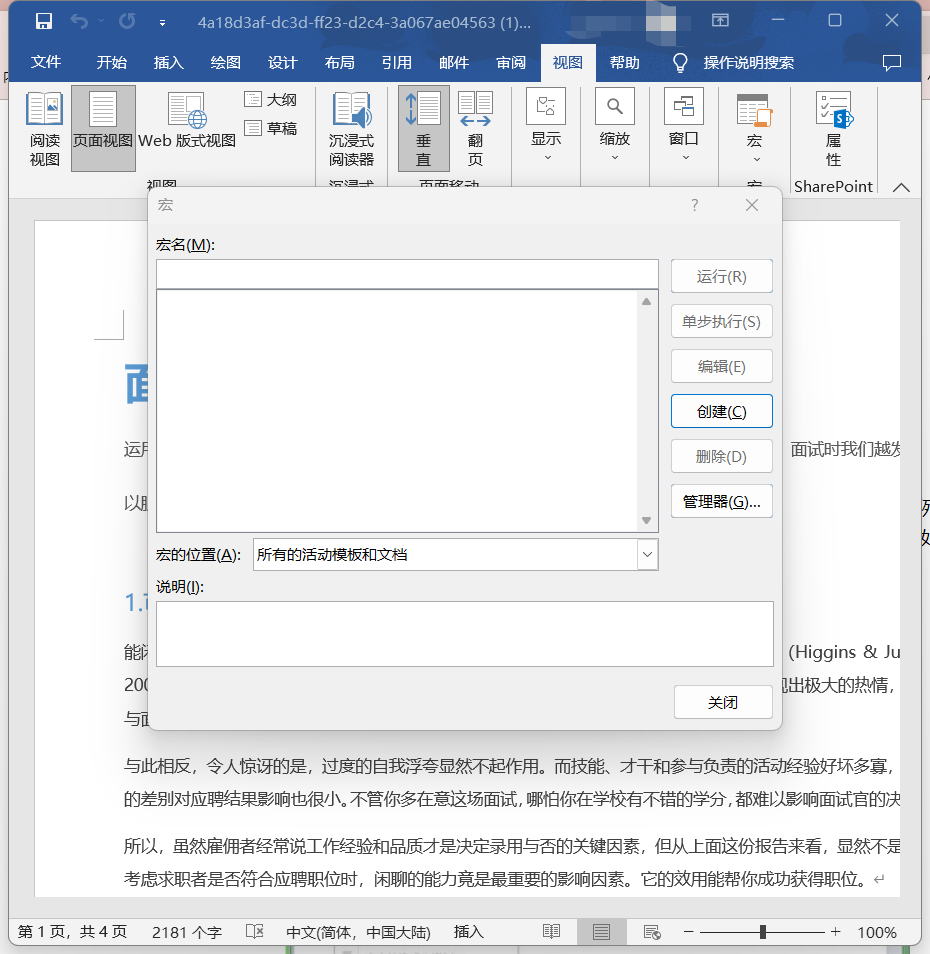930x954 pixels.
Task: Switch to print layout in status bar
Action: click(x=601, y=932)
